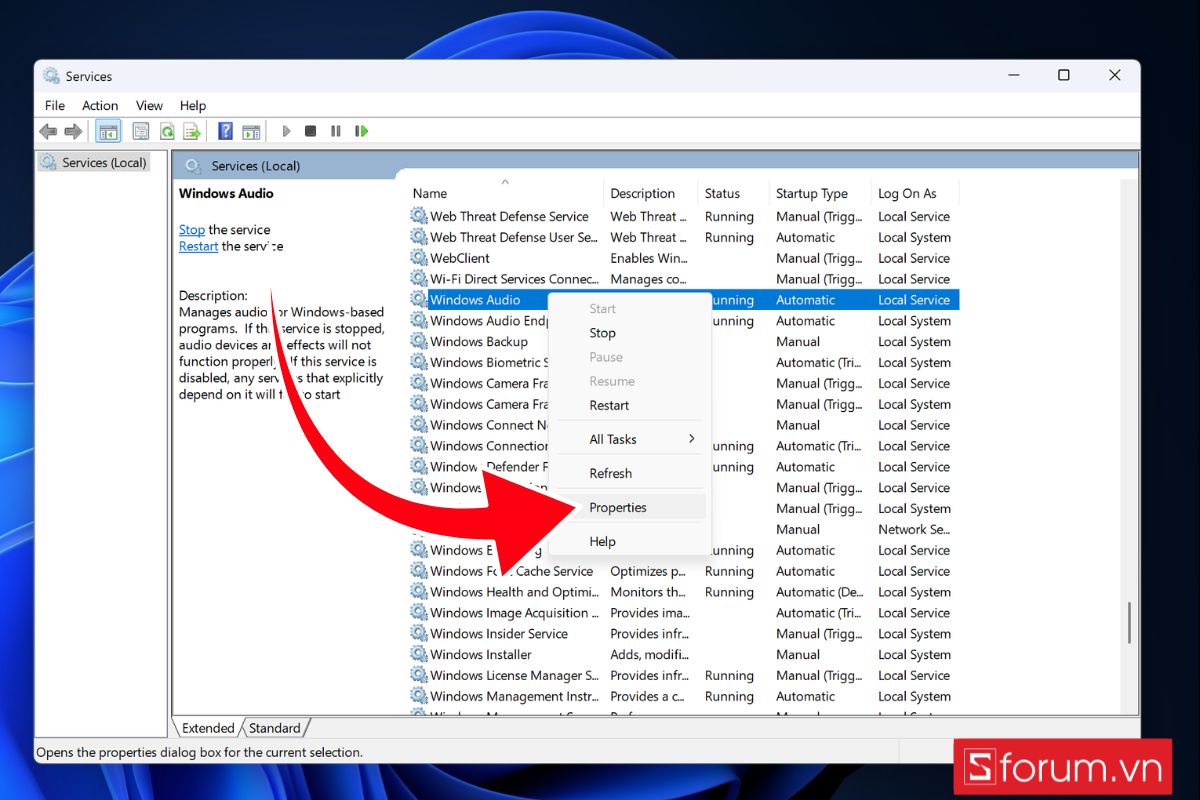The height and width of the screenshot is (800, 1200).
Task: Click the Services gear icon in title bar
Action: tap(51, 75)
